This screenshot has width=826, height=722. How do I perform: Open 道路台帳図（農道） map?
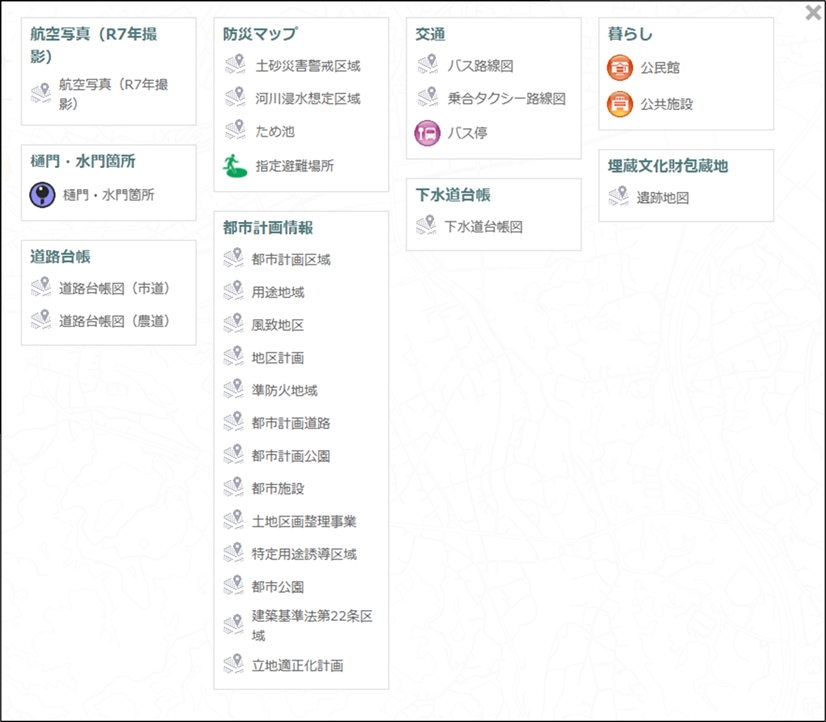pyautogui.click(x=114, y=321)
